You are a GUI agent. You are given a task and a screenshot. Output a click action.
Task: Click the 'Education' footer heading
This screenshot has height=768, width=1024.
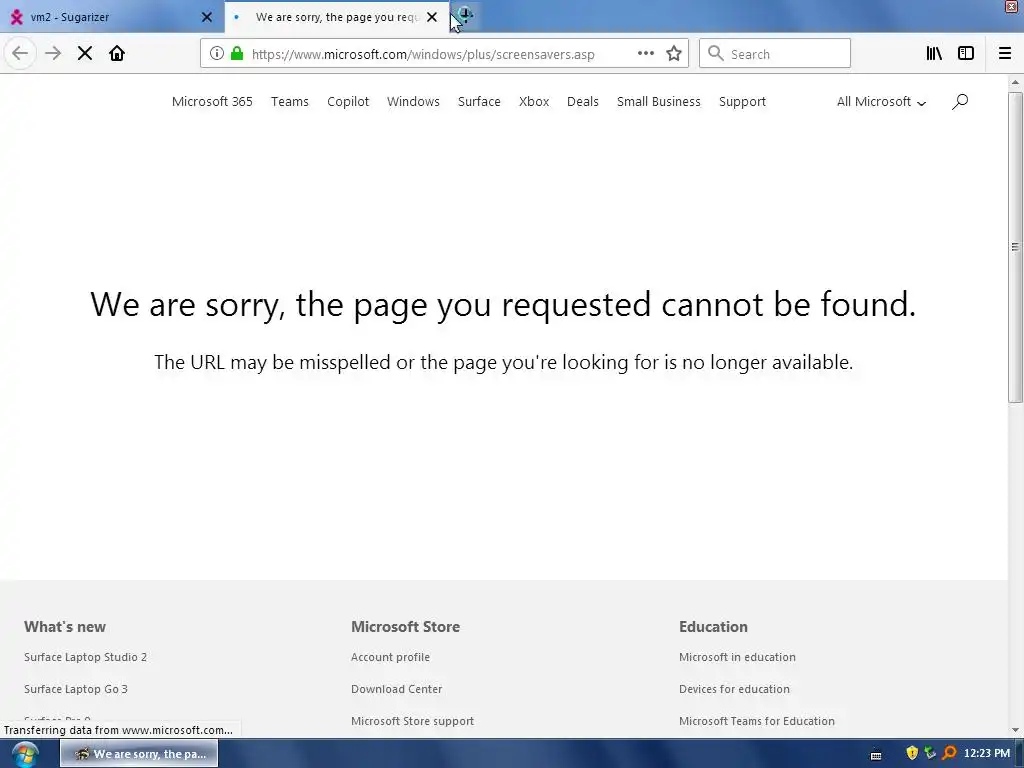[x=713, y=627]
